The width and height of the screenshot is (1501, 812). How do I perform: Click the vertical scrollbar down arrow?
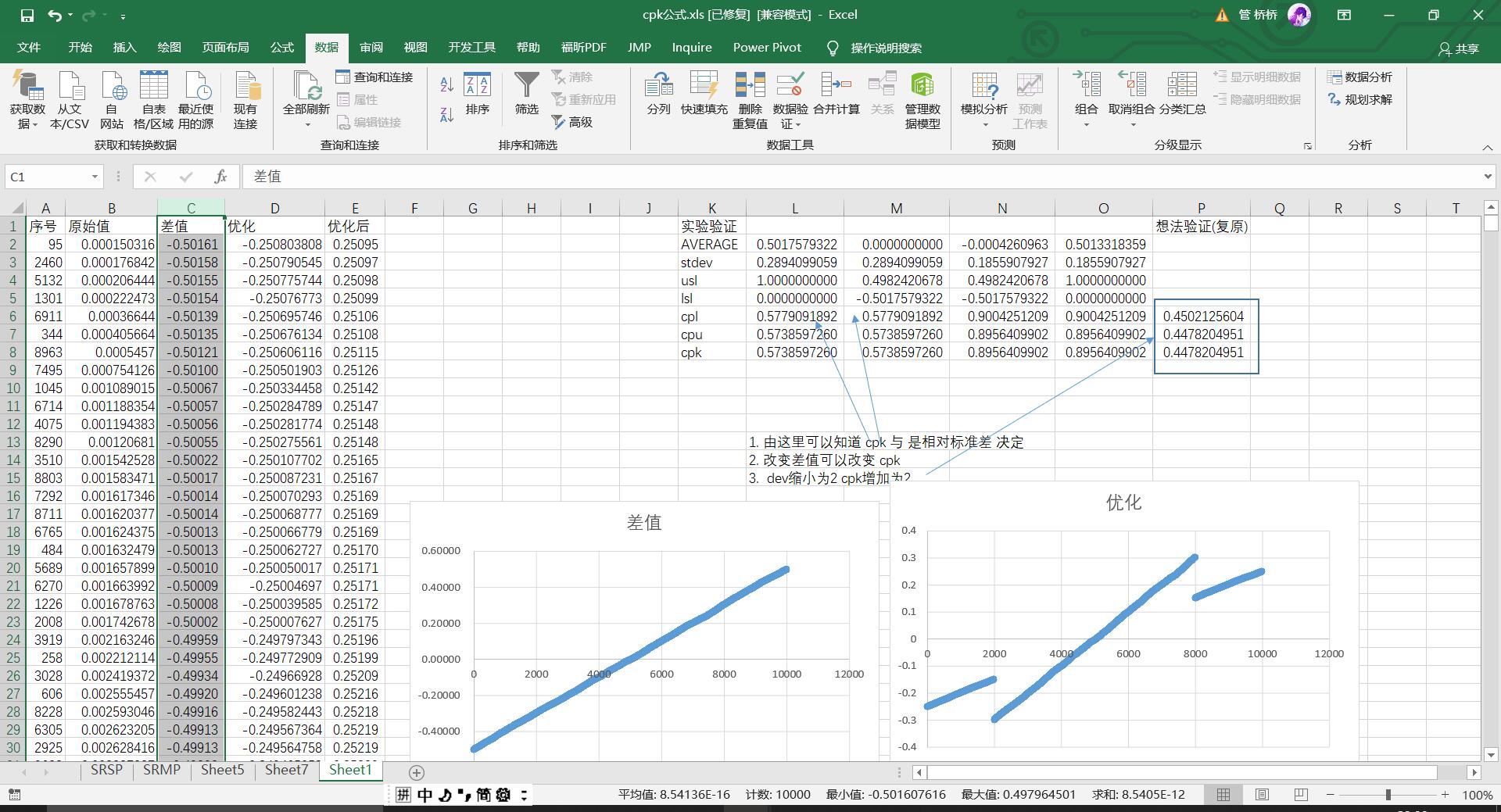[1491, 755]
